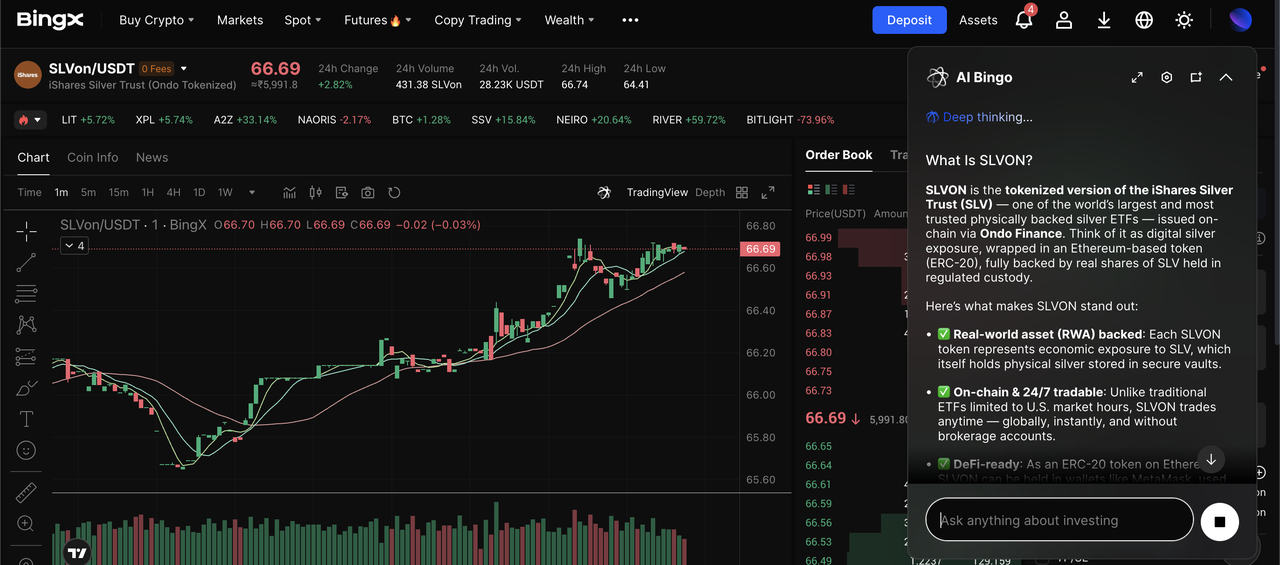Click the blue Deposit button

(x=909, y=20)
